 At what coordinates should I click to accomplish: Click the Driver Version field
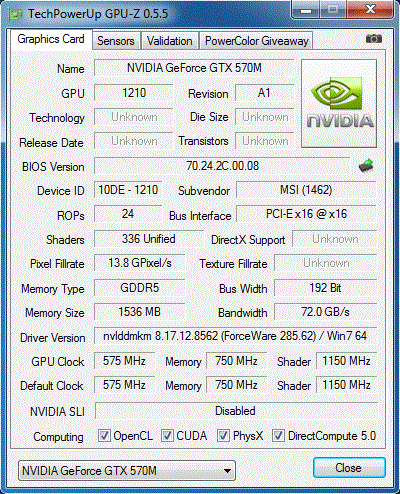pyautogui.click(x=235, y=336)
